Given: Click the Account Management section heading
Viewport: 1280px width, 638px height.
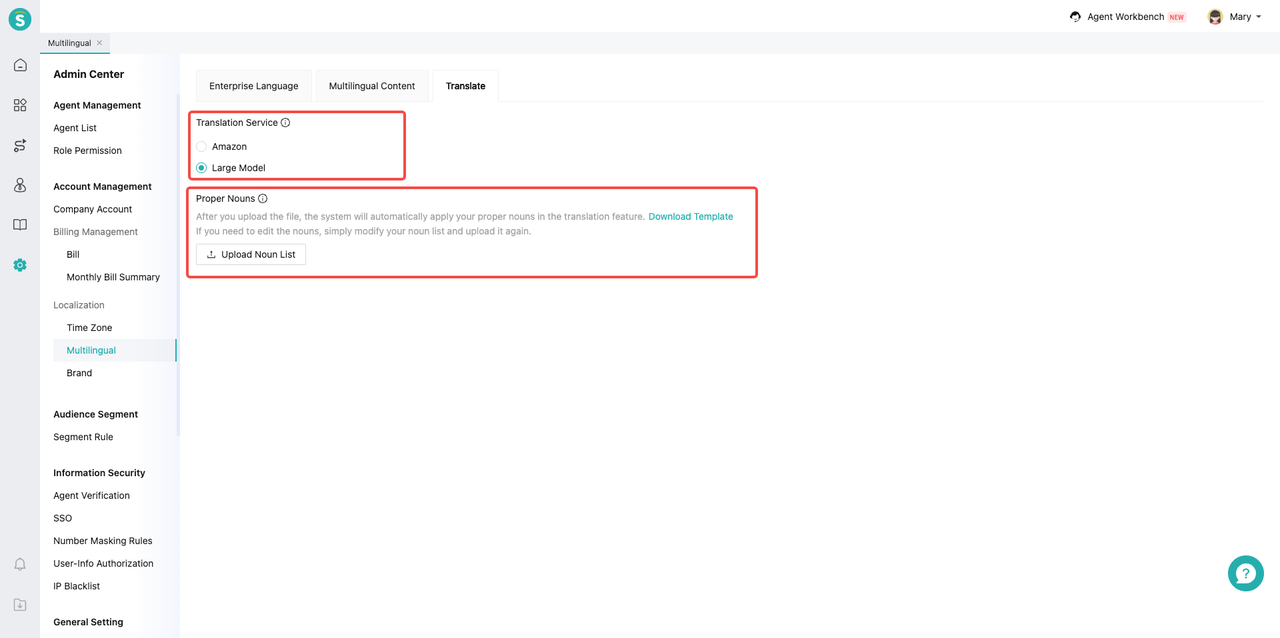Looking at the screenshot, I should (x=103, y=187).
